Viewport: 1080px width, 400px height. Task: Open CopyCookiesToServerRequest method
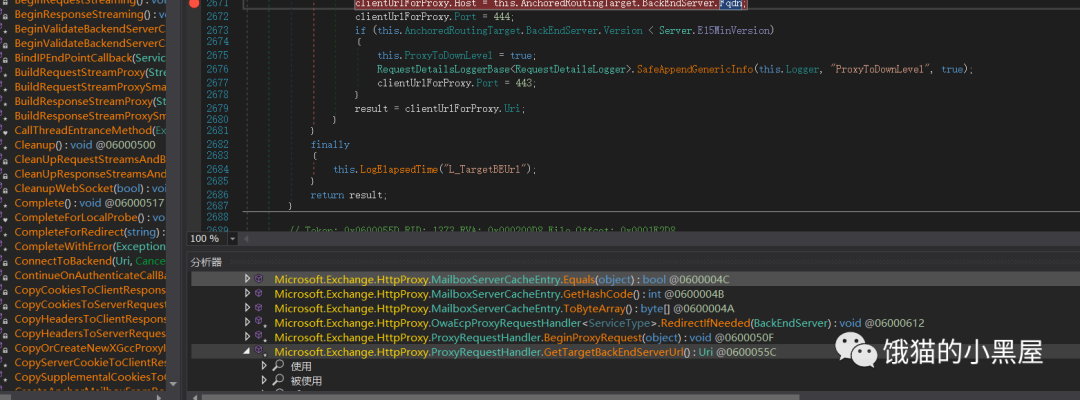pos(90,304)
